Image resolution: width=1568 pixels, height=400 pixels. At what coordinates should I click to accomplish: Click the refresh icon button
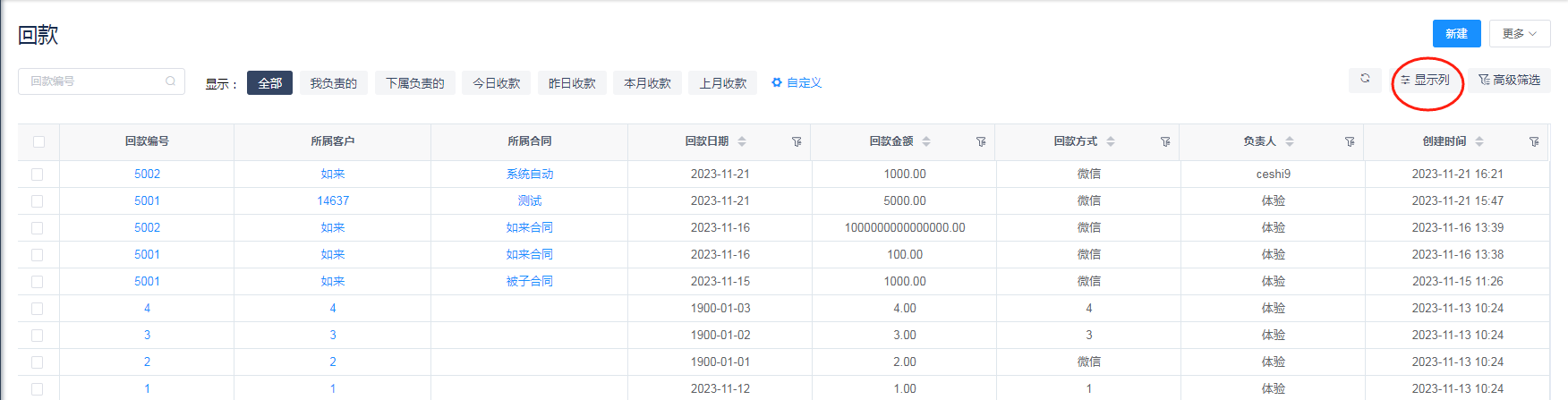(x=1365, y=80)
